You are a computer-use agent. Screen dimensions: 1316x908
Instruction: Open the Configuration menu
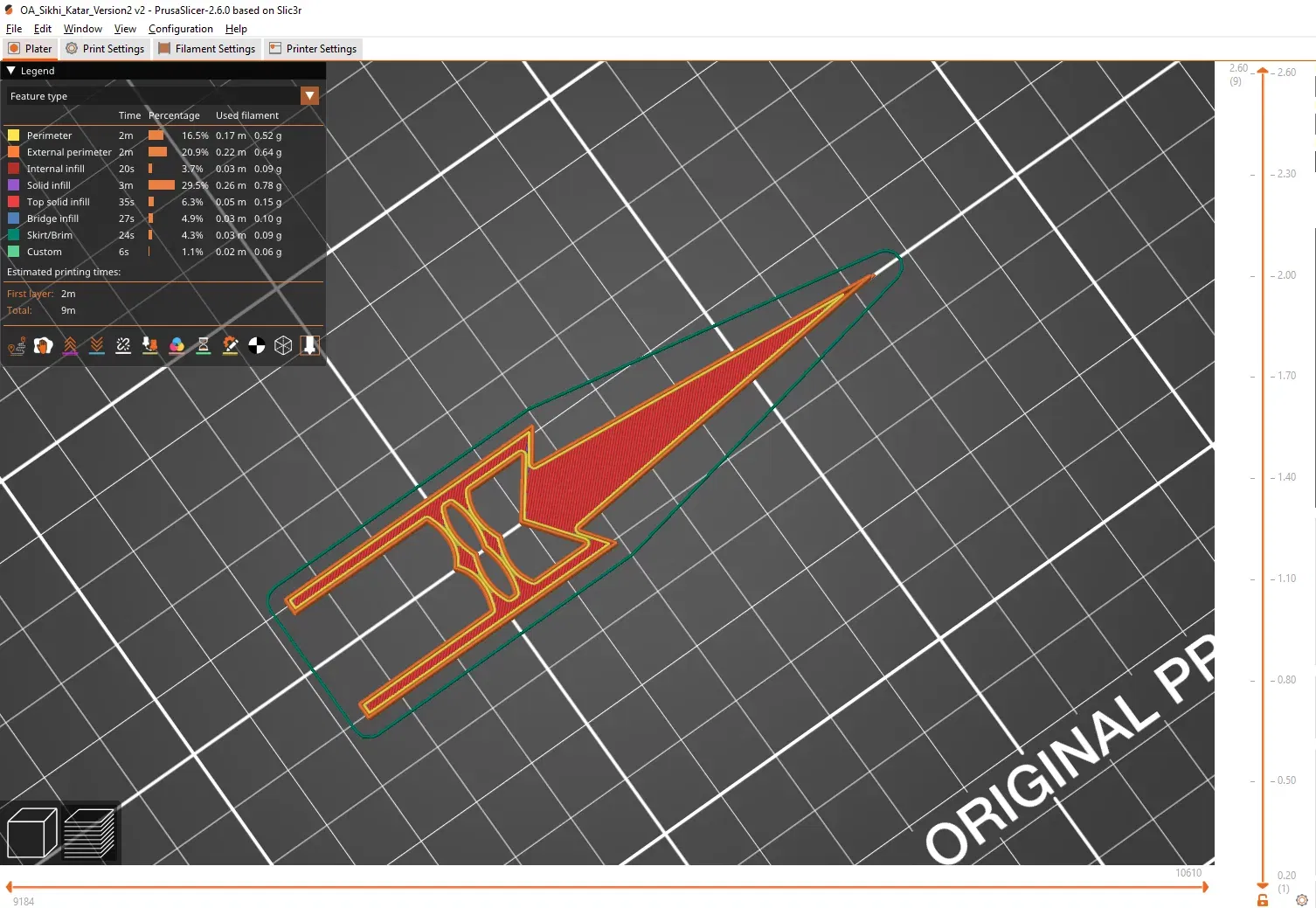[x=181, y=29]
